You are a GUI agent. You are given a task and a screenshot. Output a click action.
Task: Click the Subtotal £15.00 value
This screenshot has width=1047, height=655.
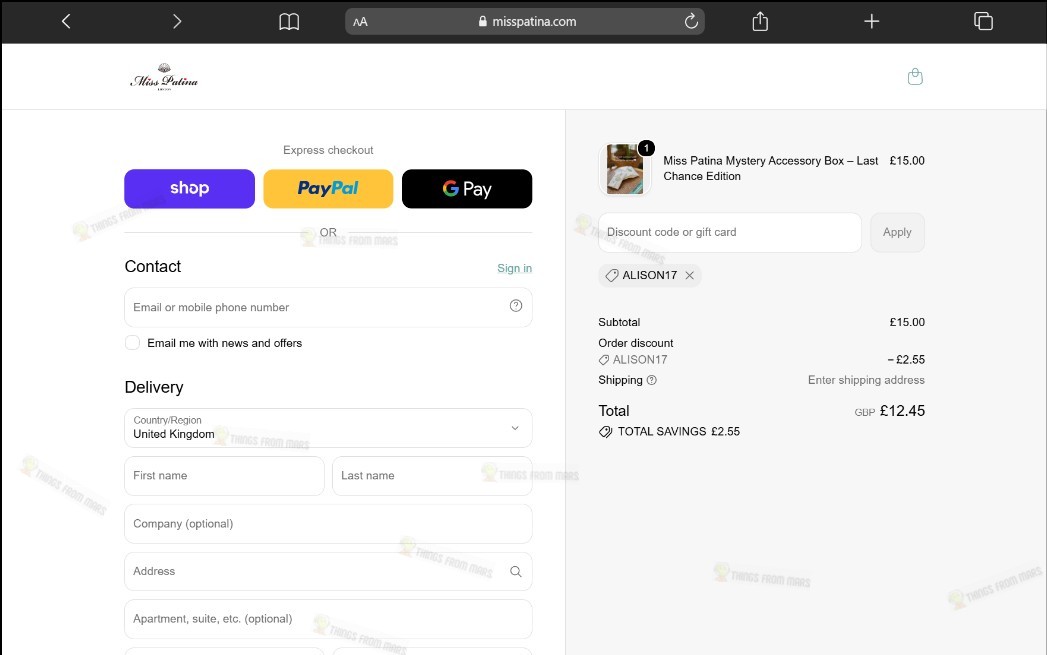click(x=907, y=322)
